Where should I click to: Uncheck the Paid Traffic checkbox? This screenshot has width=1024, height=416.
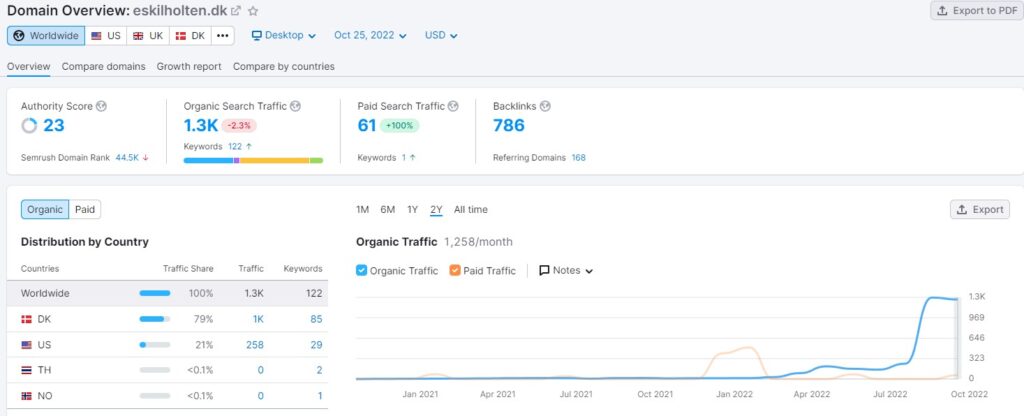tap(455, 270)
